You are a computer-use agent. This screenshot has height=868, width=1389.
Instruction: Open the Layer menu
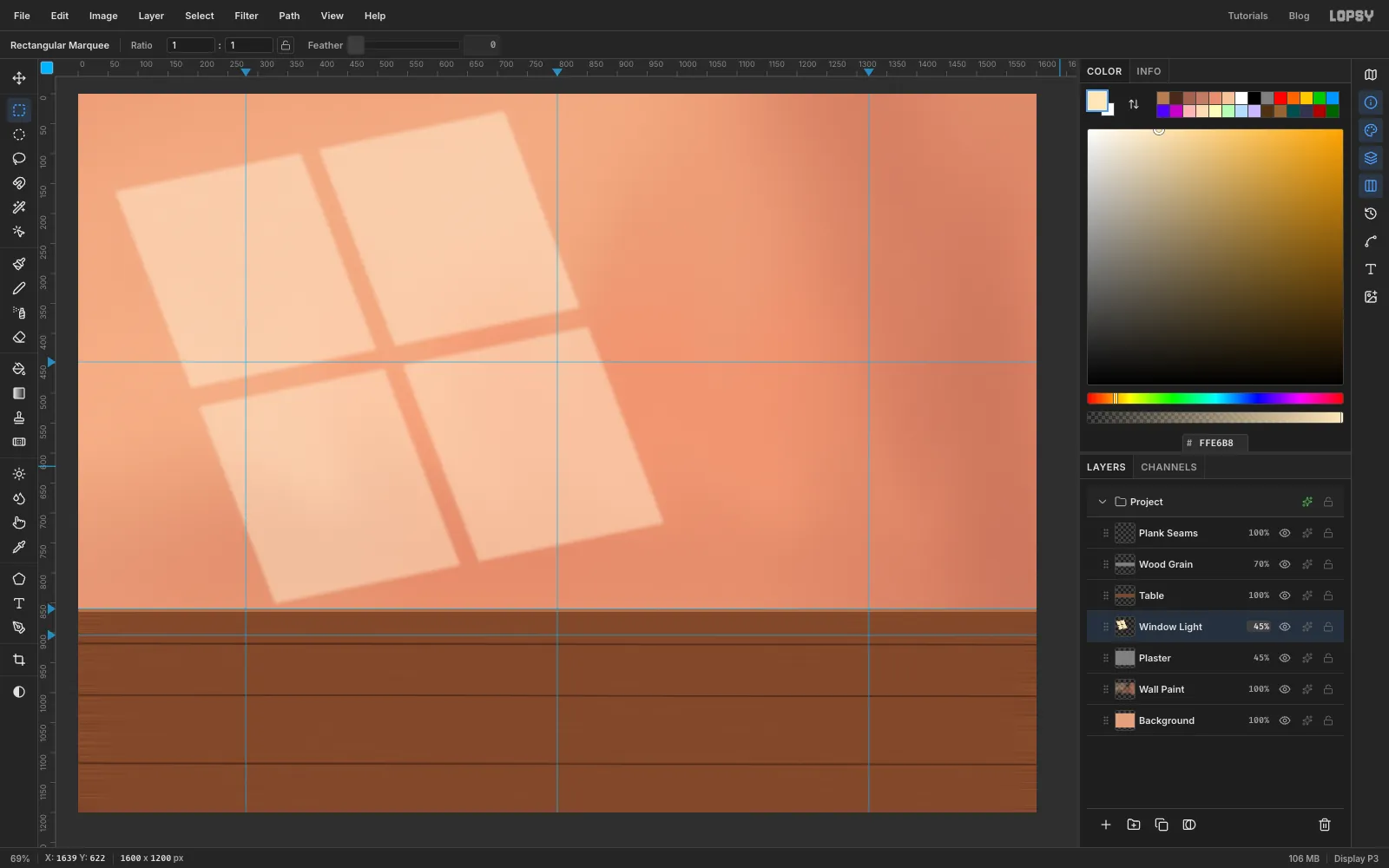151,16
